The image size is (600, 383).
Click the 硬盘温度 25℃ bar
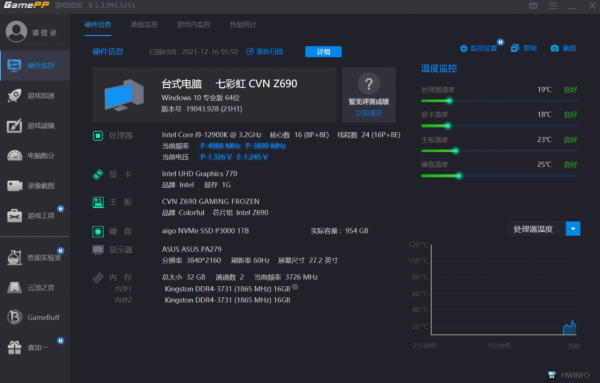pyautogui.click(x=499, y=176)
